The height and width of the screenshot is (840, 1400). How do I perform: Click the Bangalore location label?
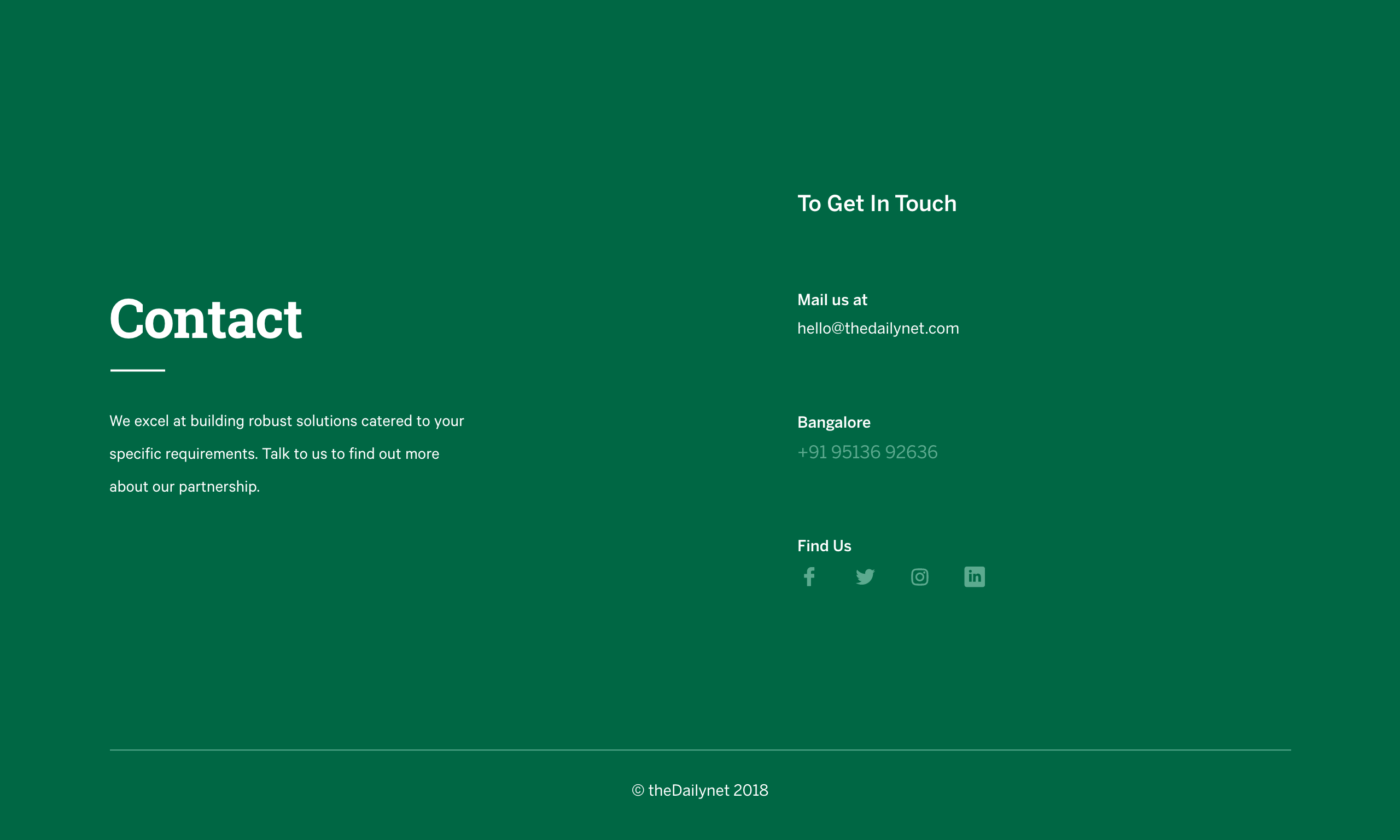833,422
